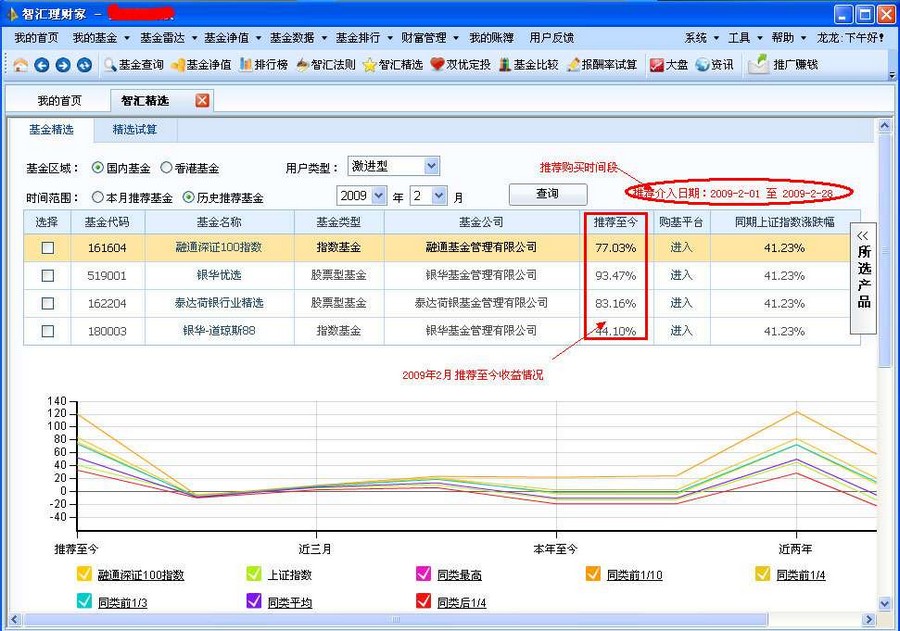Screen dimensions: 900x631
Task: Toggle 同类前1/4 legend checkbox
Action: click(x=762, y=574)
